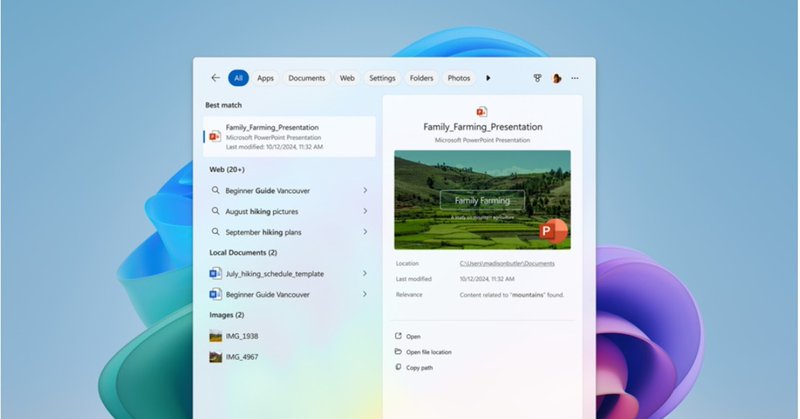Image resolution: width=800 pixels, height=419 pixels.
Task: Switch to the Settings filter
Action: (382, 78)
